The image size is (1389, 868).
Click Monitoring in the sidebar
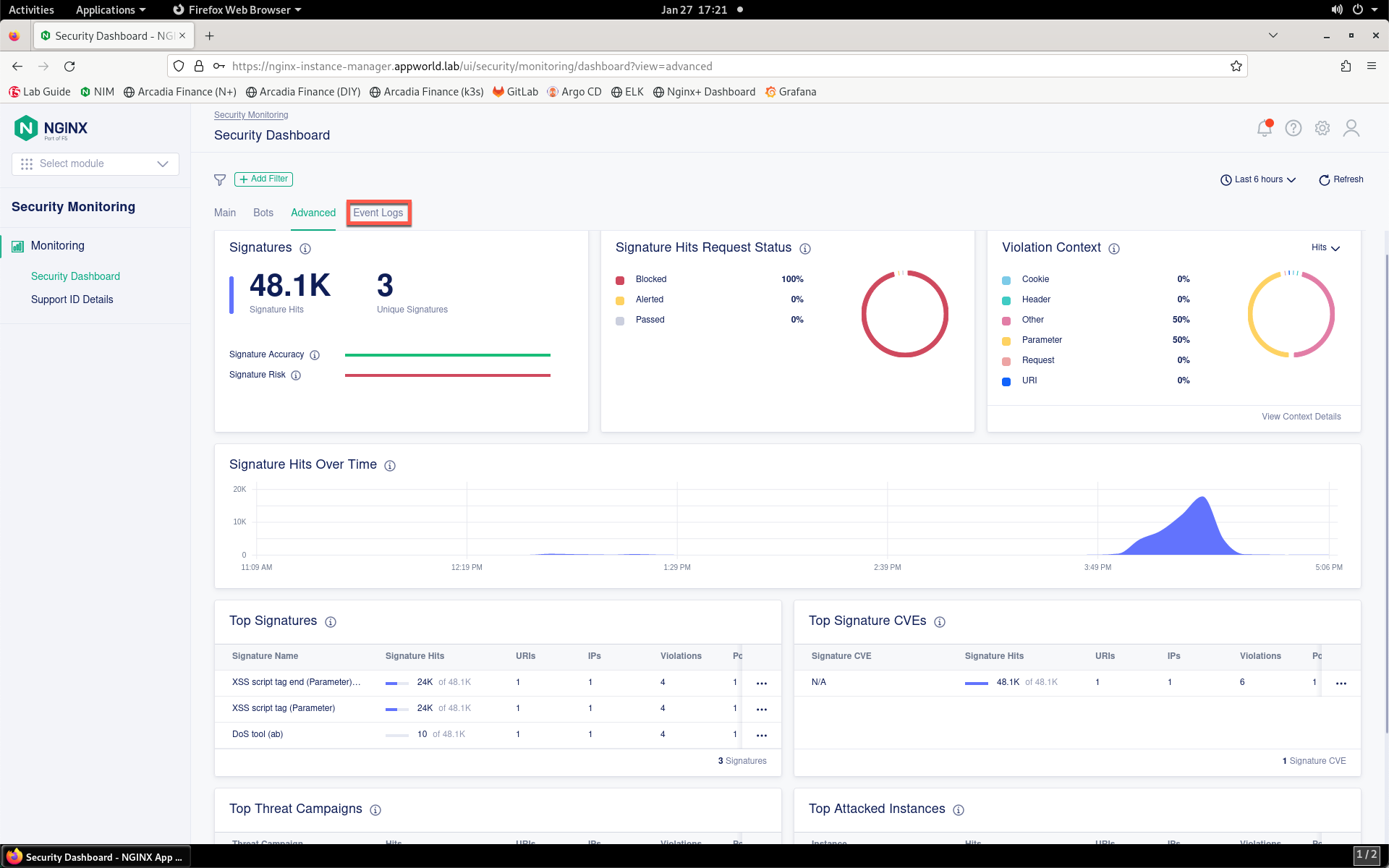(58, 246)
